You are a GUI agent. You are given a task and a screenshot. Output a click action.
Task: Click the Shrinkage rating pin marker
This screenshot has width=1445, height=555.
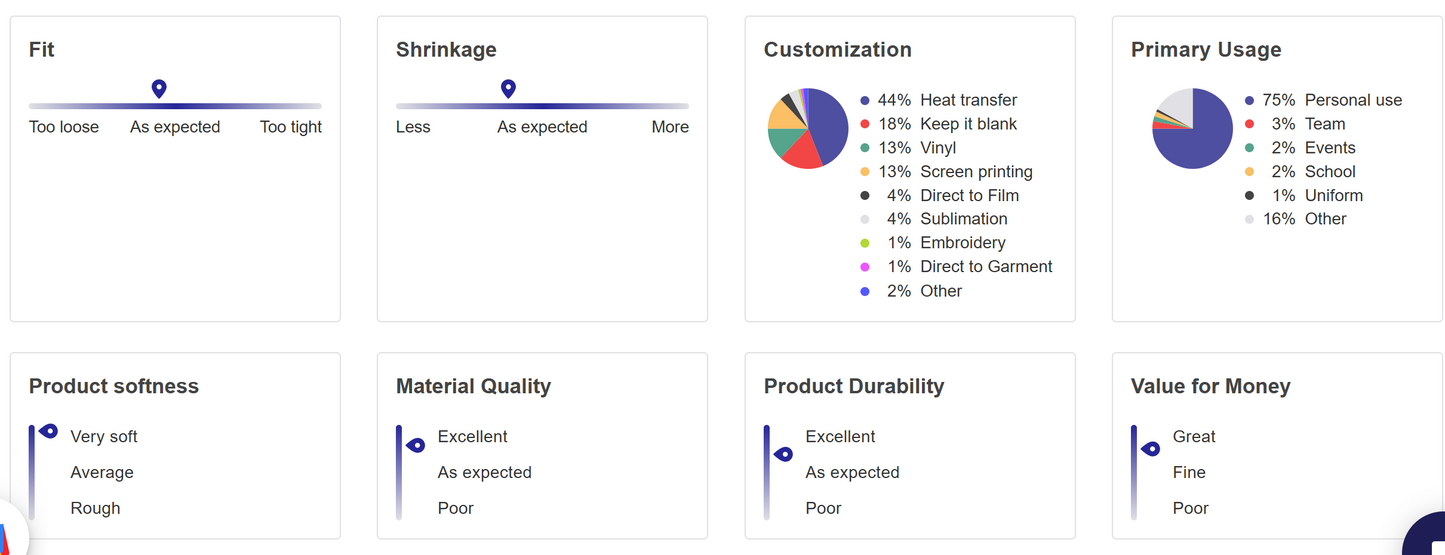(x=508, y=89)
